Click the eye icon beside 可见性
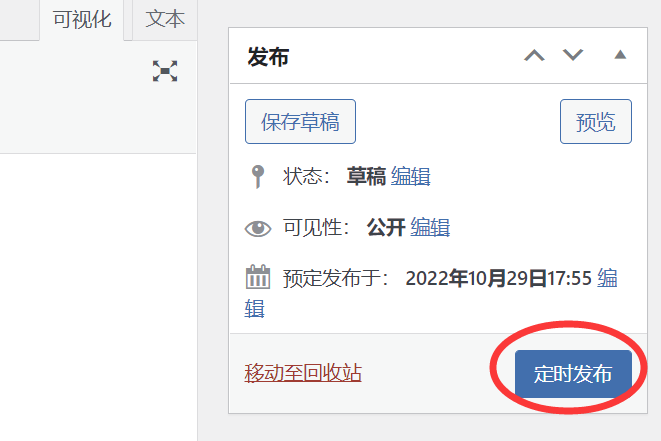Image resolution: width=661 pixels, height=441 pixels. pyautogui.click(x=258, y=229)
